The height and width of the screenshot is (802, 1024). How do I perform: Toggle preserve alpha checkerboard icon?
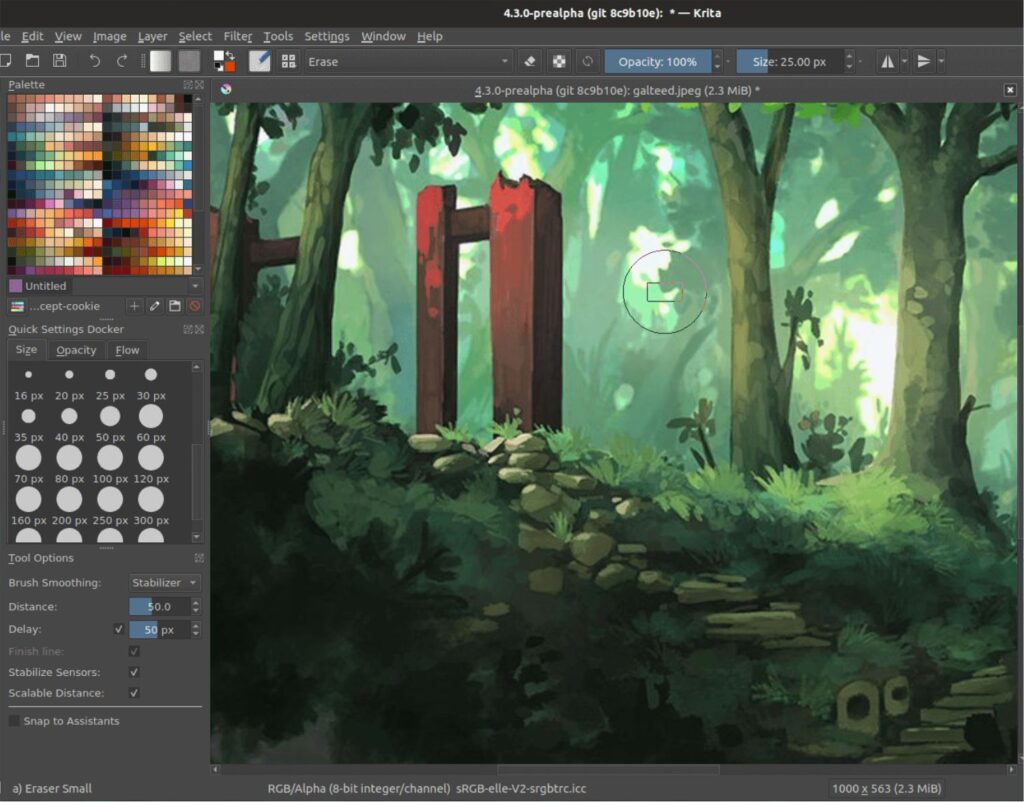560,61
